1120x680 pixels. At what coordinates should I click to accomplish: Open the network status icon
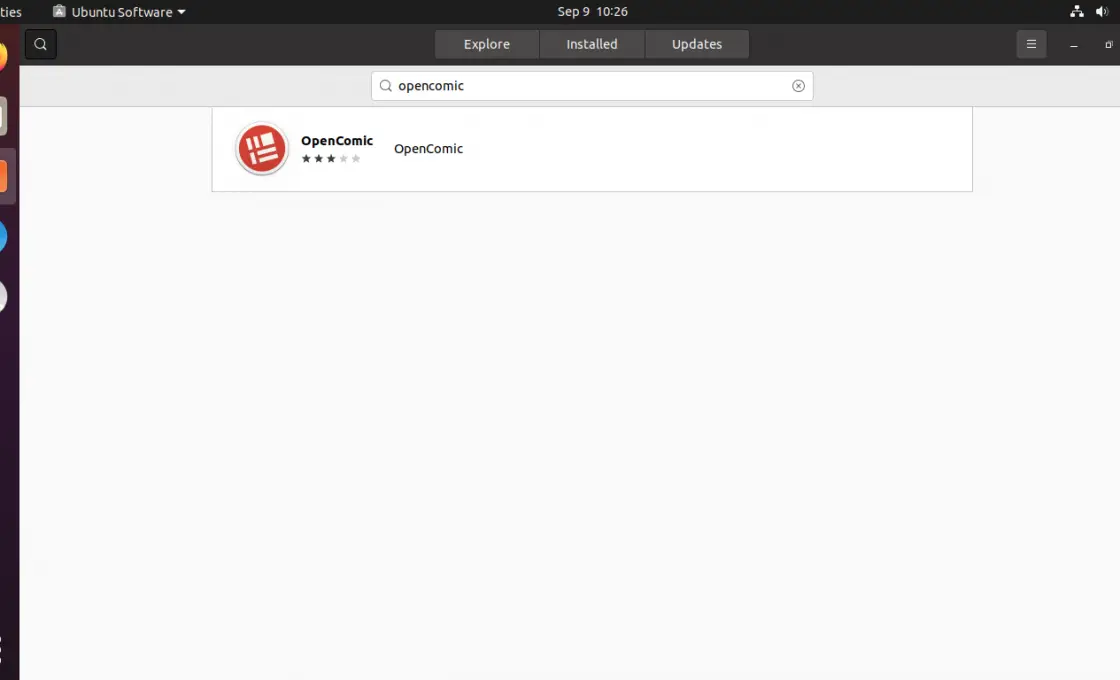1076,11
